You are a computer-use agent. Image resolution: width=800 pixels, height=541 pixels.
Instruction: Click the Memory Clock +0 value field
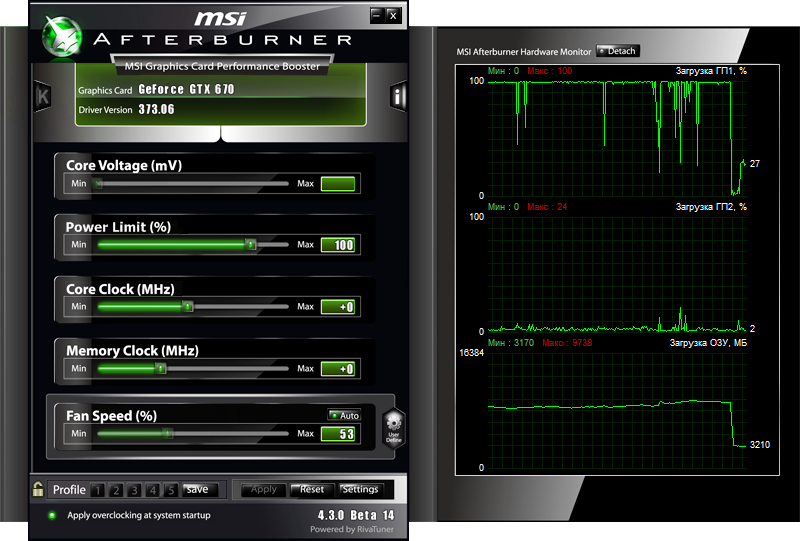(338, 368)
